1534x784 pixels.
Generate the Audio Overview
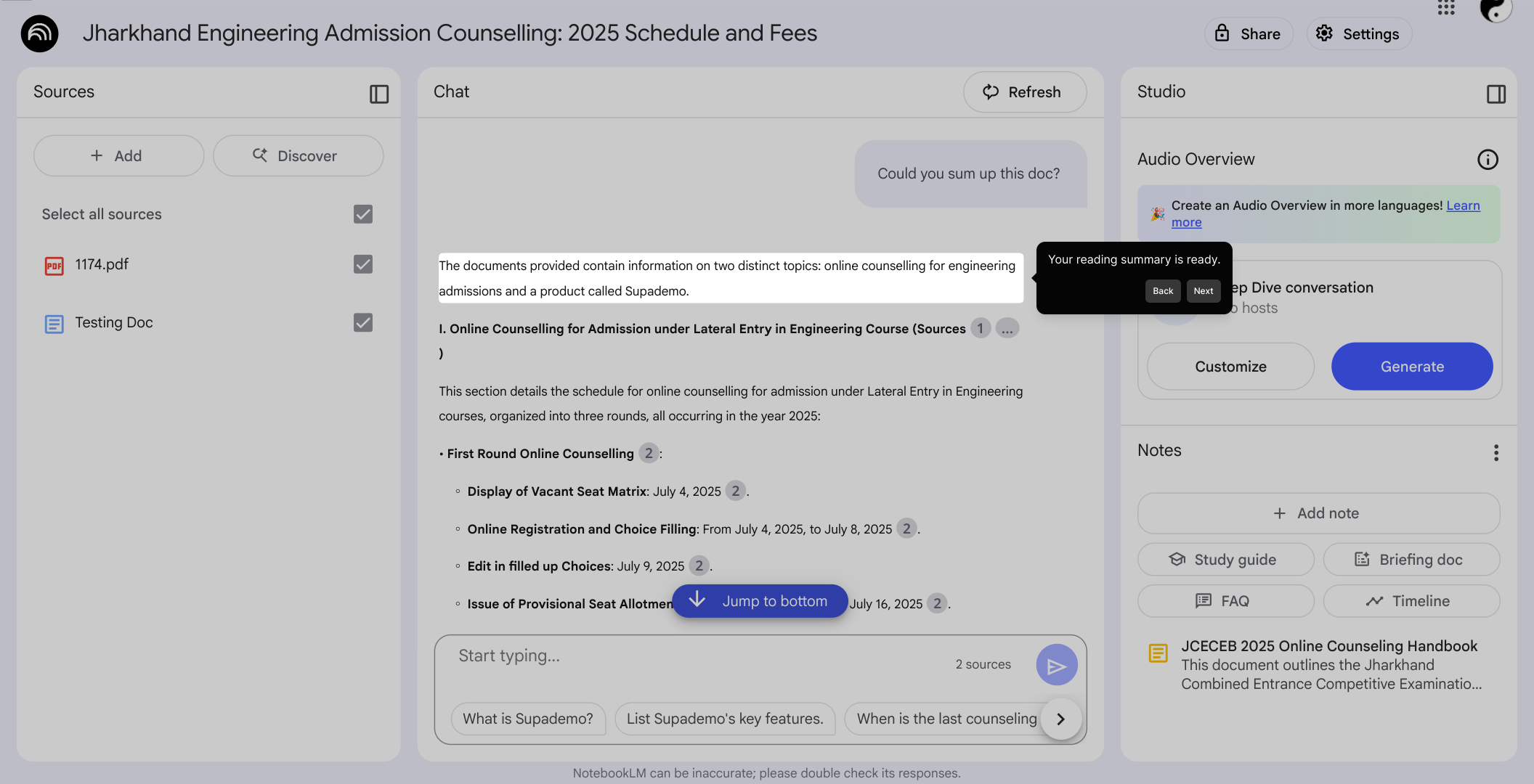1412,367
